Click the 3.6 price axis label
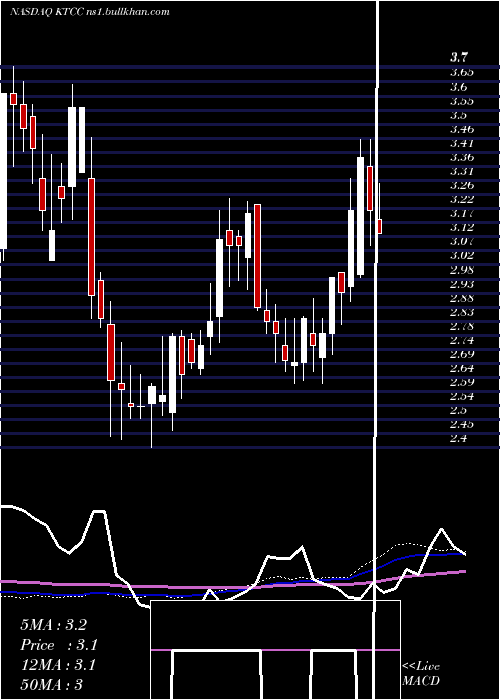This screenshot has height=700, width=500. click(458, 87)
